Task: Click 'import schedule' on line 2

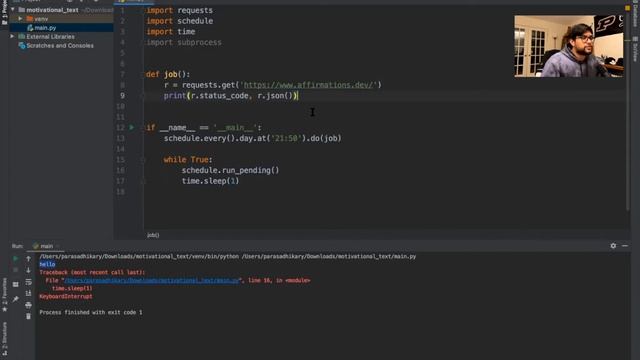Action: click(x=180, y=21)
